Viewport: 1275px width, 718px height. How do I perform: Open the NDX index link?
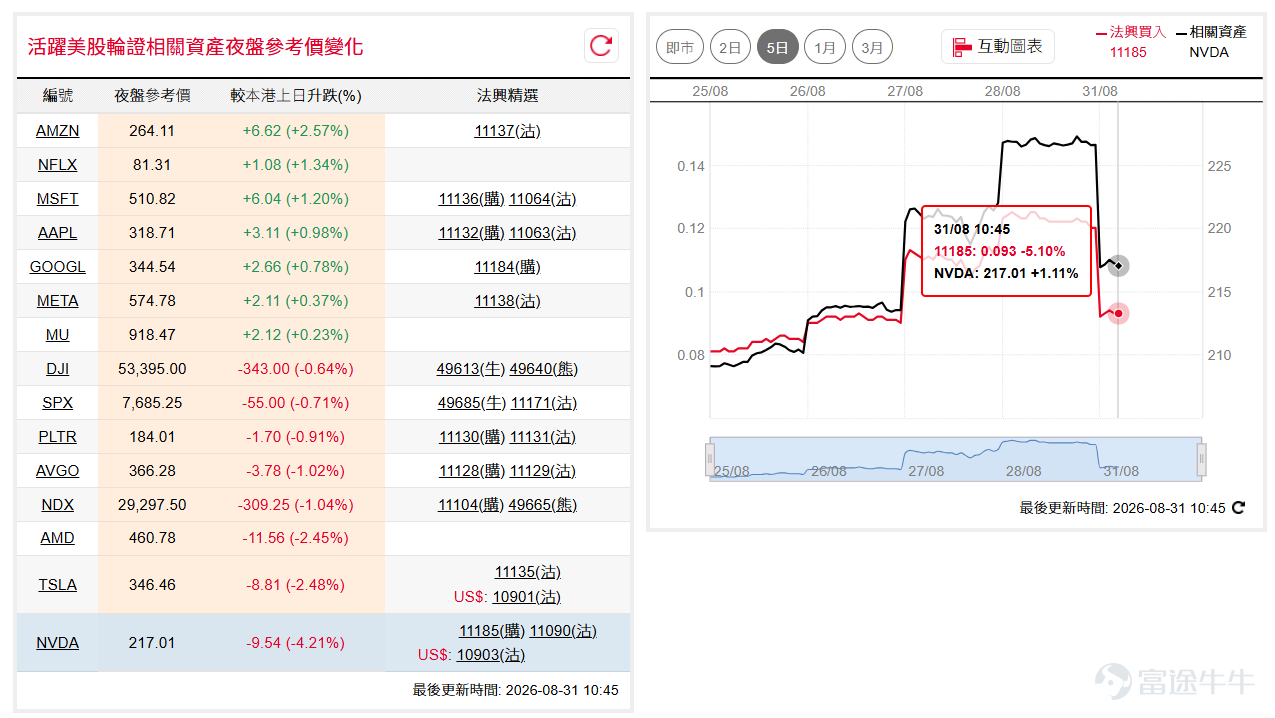(57, 505)
